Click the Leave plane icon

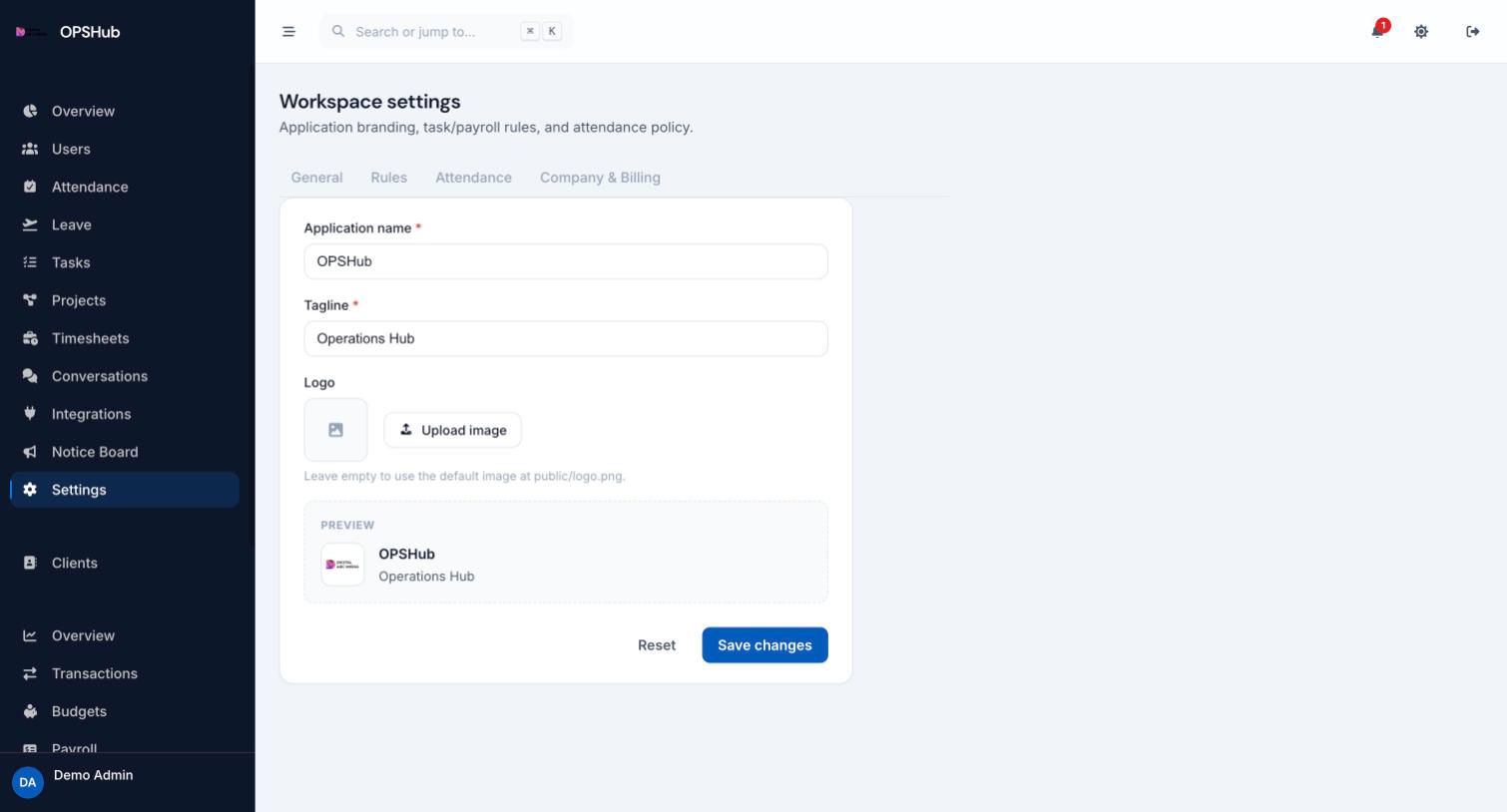click(30, 224)
